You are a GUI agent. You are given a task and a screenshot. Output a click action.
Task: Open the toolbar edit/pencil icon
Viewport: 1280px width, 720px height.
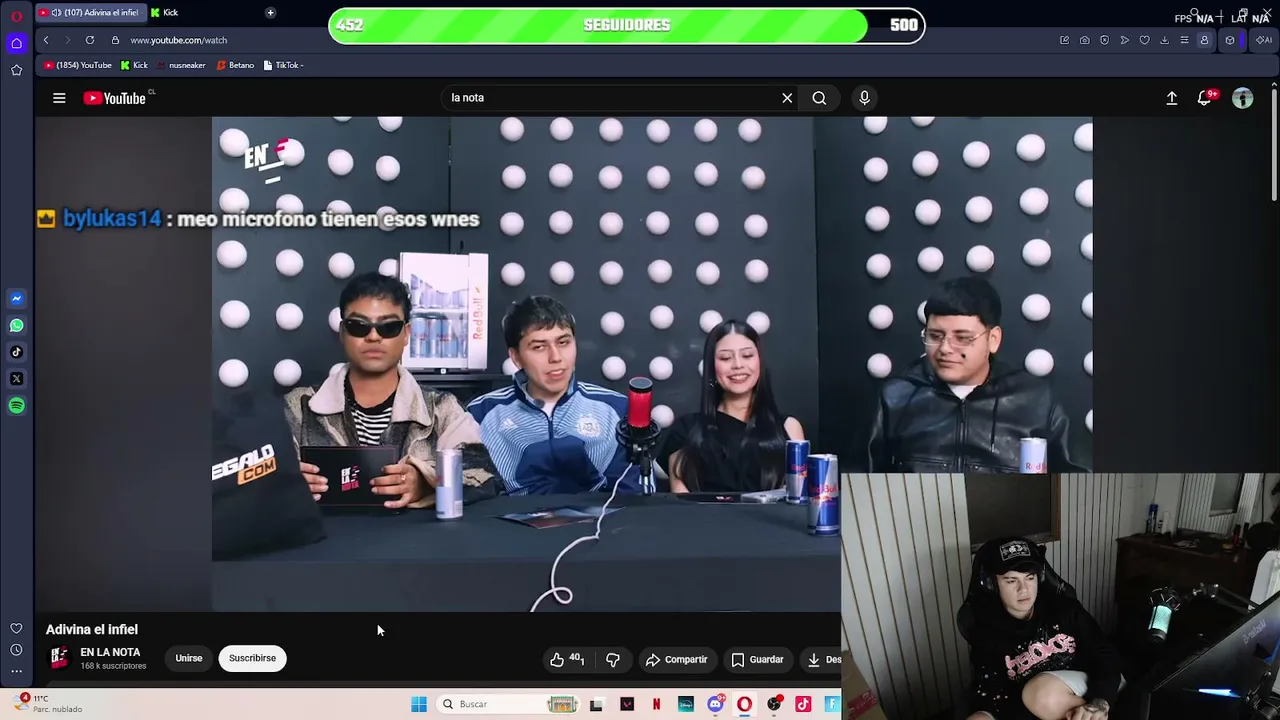click(x=1064, y=40)
